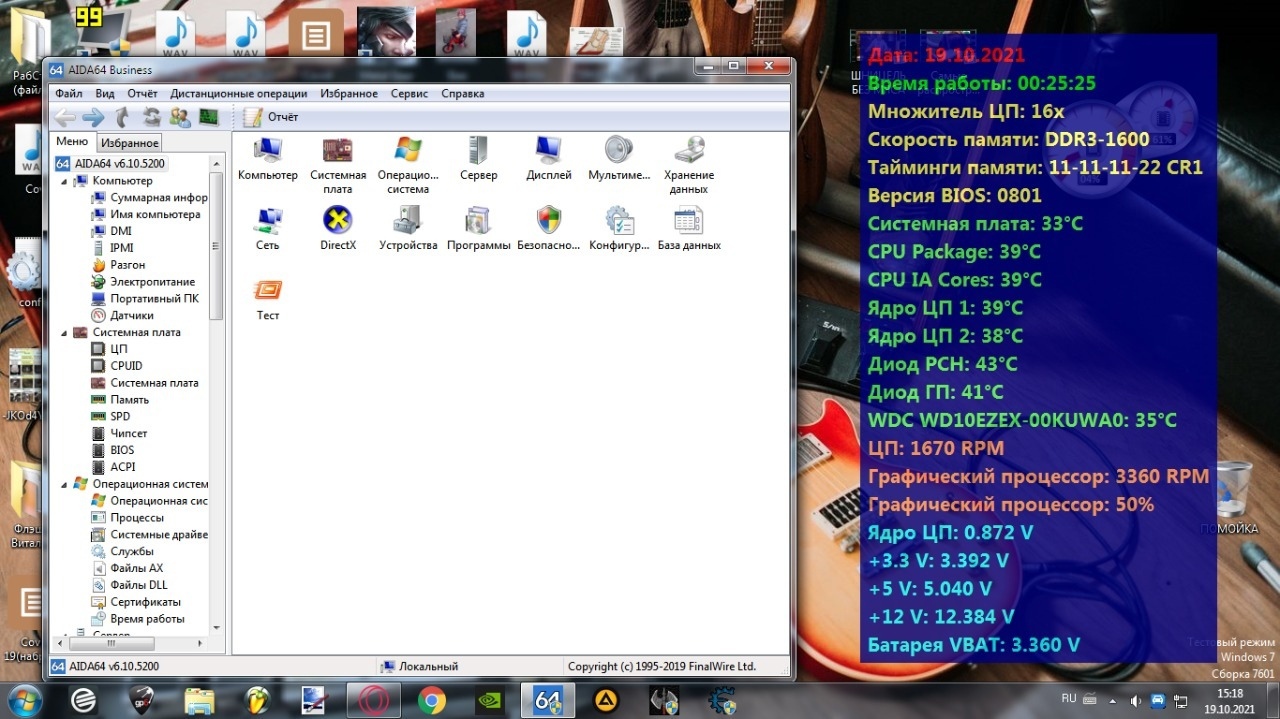Viewport: 1280px width, 719px height.
Task: Open the DirectX category icon
Action: [337, 222]
